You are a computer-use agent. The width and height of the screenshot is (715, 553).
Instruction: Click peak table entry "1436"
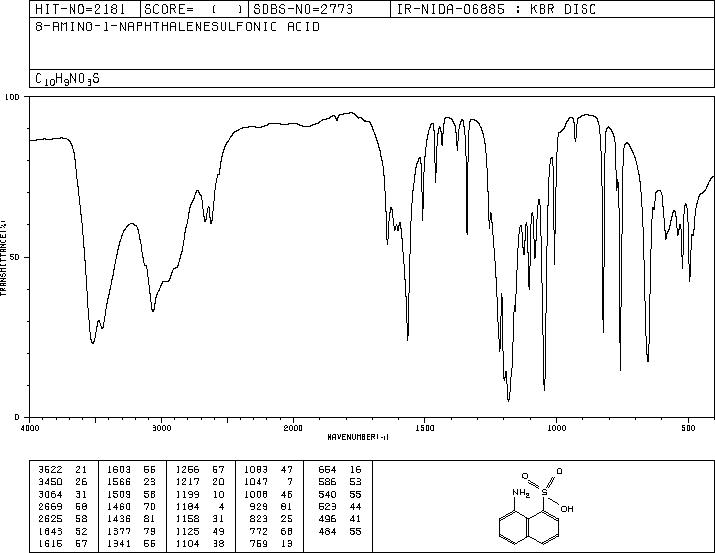pos(119,519)
